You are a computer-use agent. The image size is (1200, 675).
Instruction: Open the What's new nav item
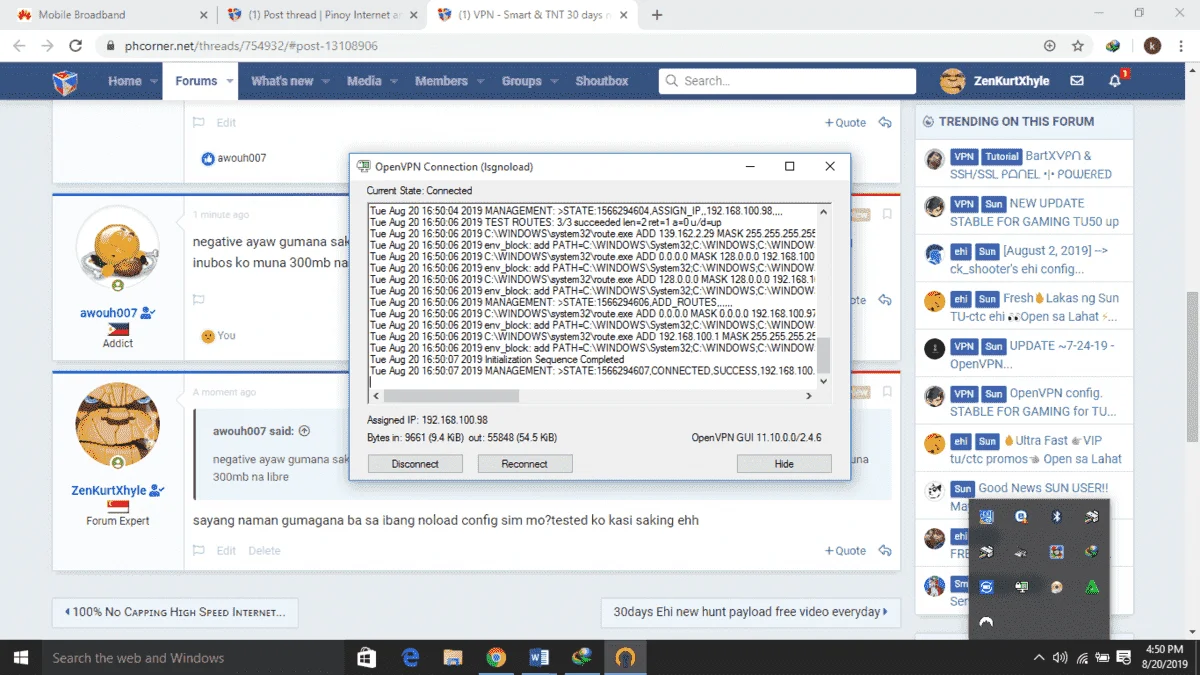point(282,81)
